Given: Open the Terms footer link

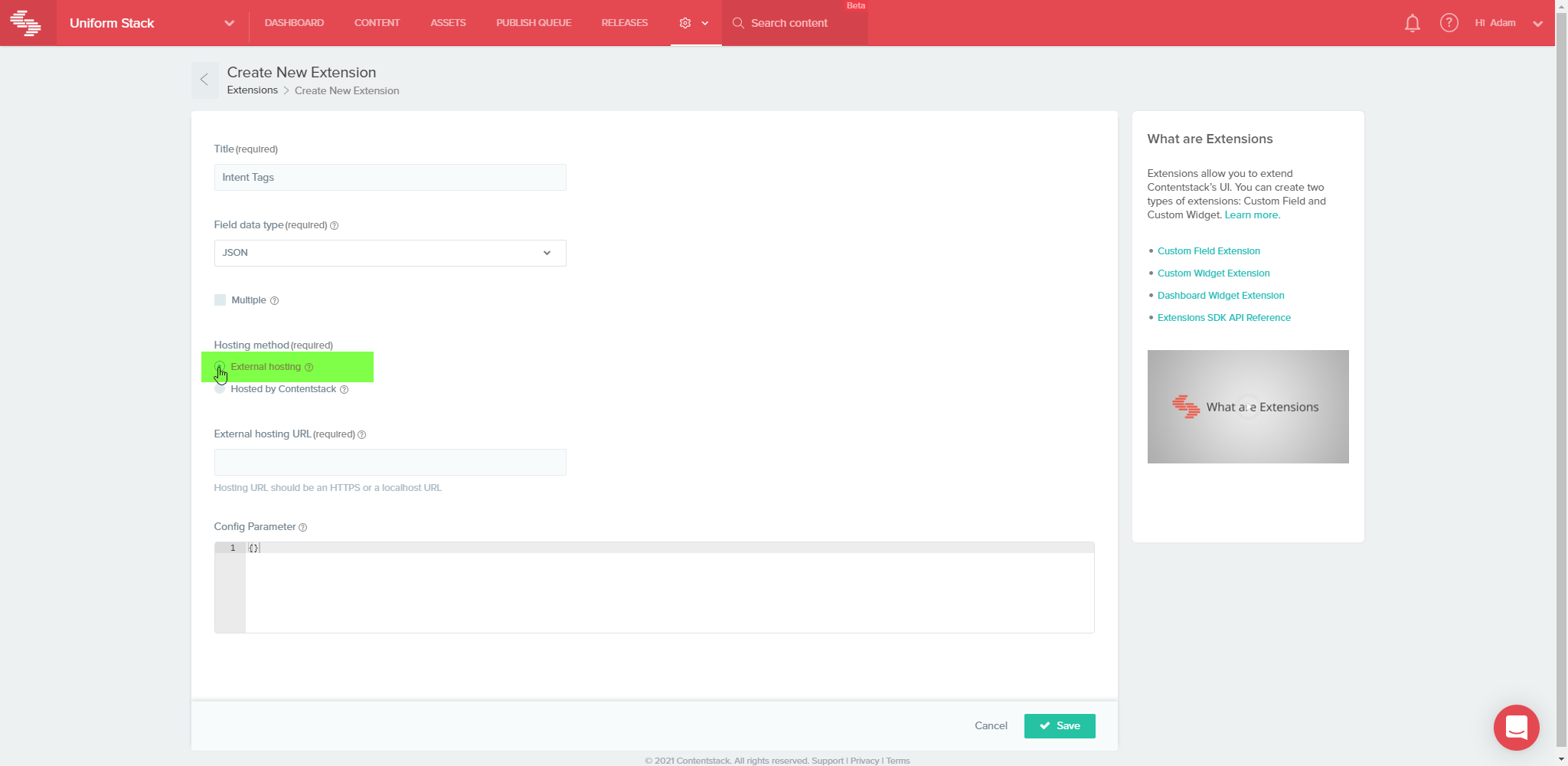Looking at the screenshot, I should click(x=898, y=761).
